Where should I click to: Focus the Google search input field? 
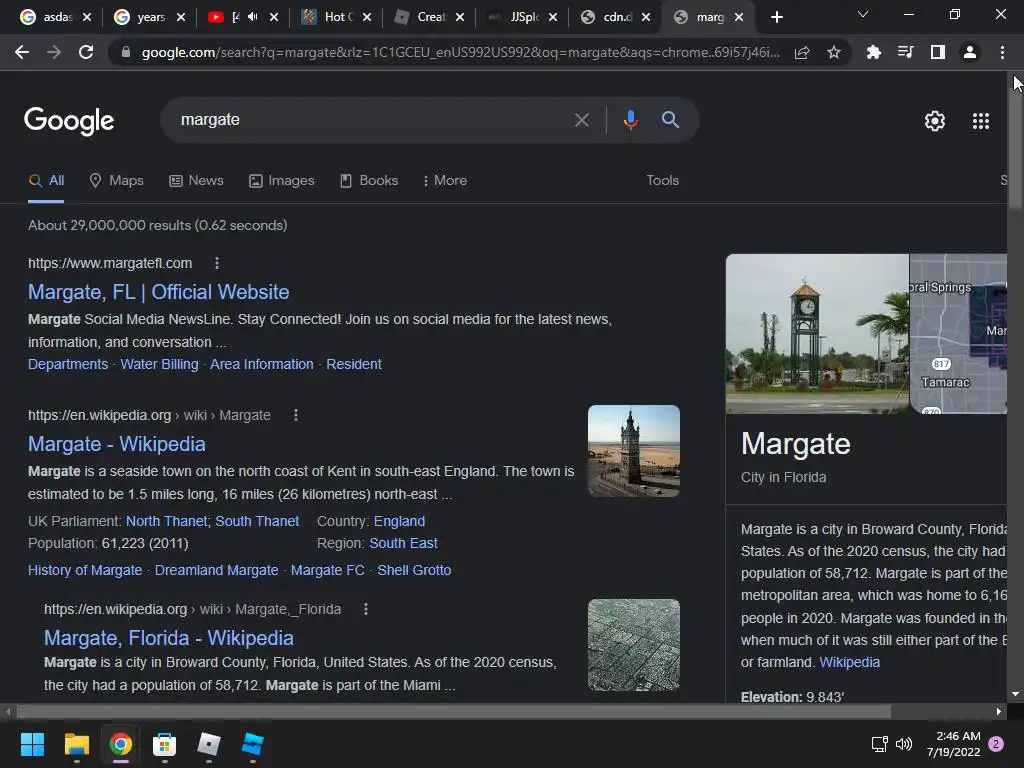pyautogui.click(x=372, y=120)
